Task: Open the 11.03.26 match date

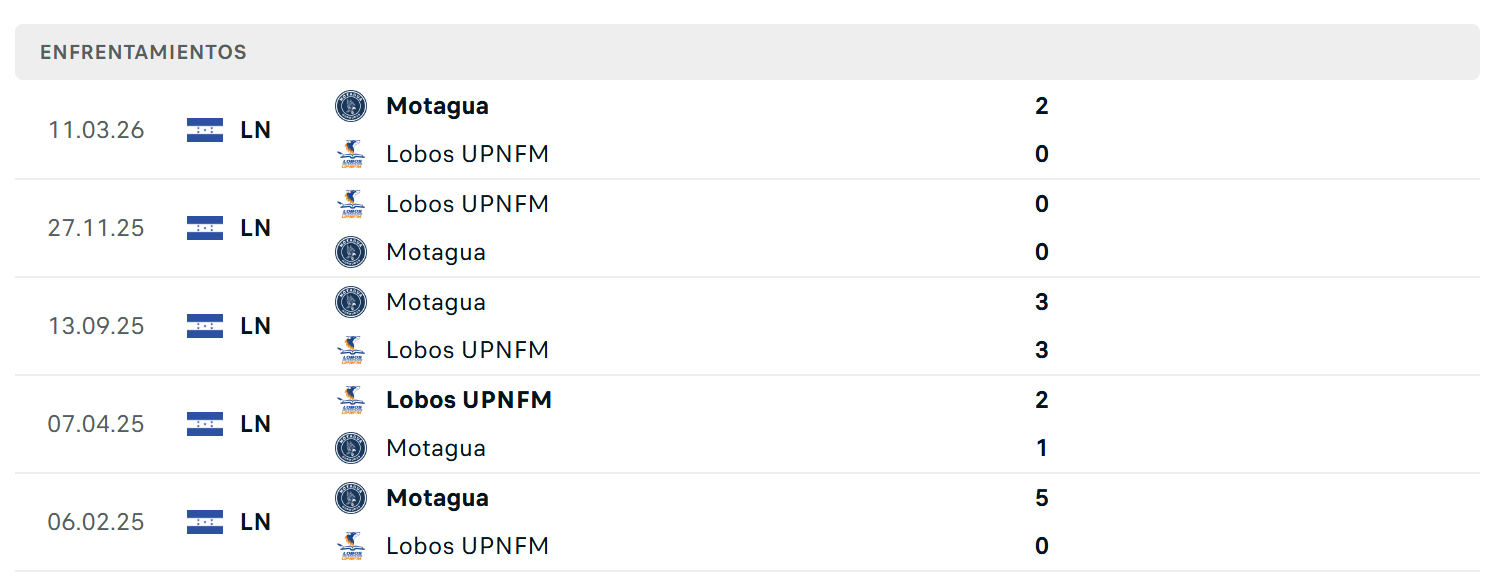Action: [x=96, y=130]
